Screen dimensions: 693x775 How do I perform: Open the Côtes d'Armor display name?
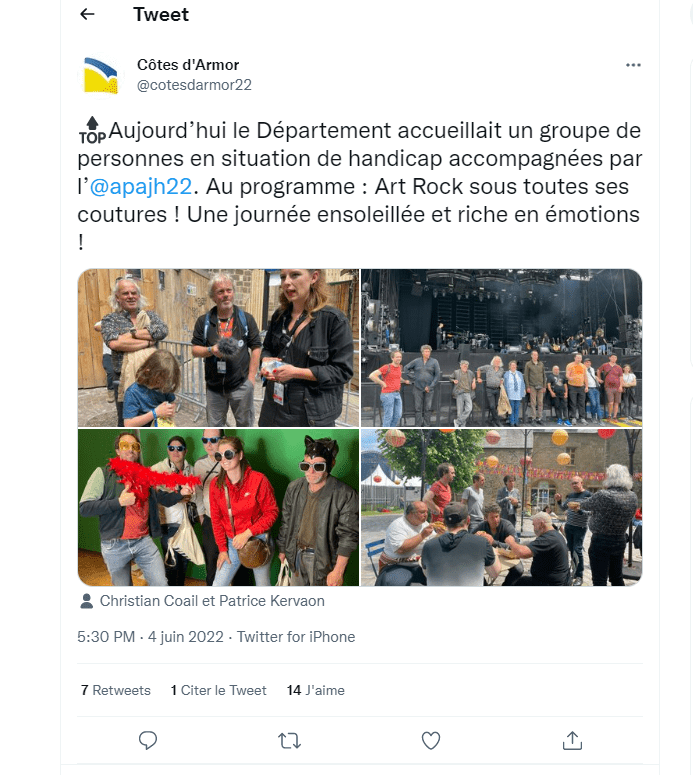[x=188, y=65]
